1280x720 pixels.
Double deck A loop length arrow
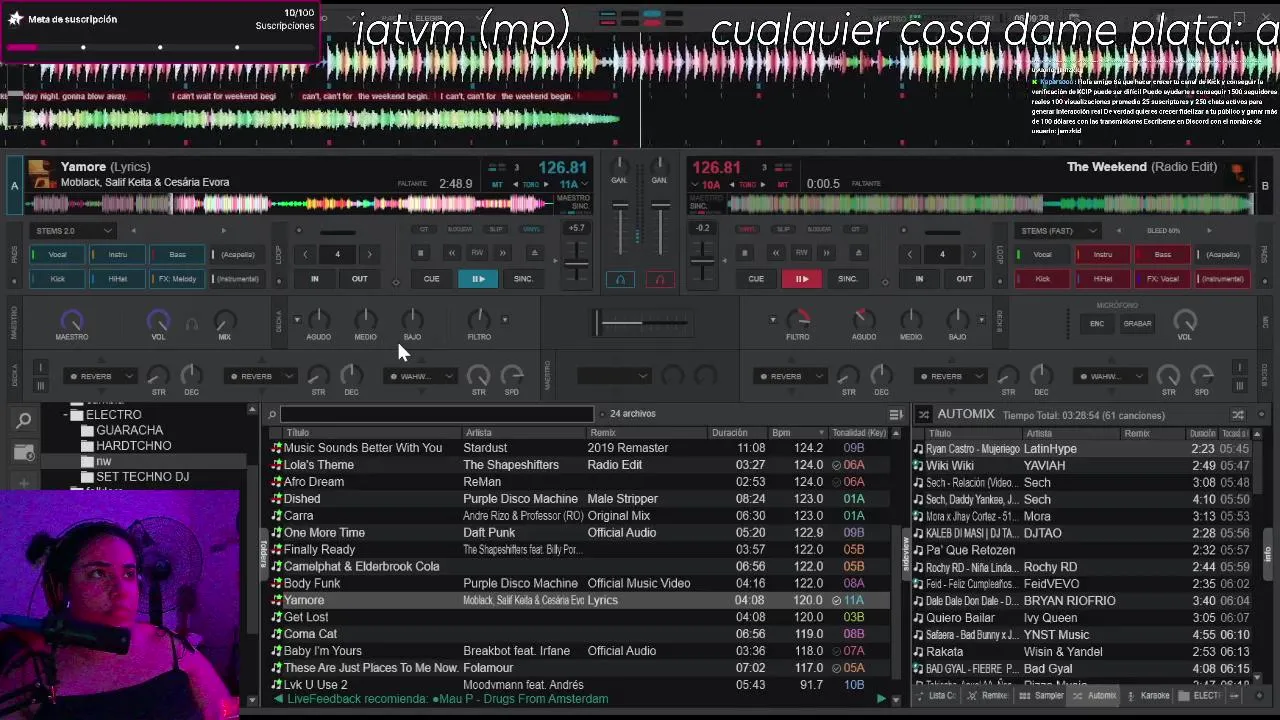pyautogui.click(x=369, y=254)
